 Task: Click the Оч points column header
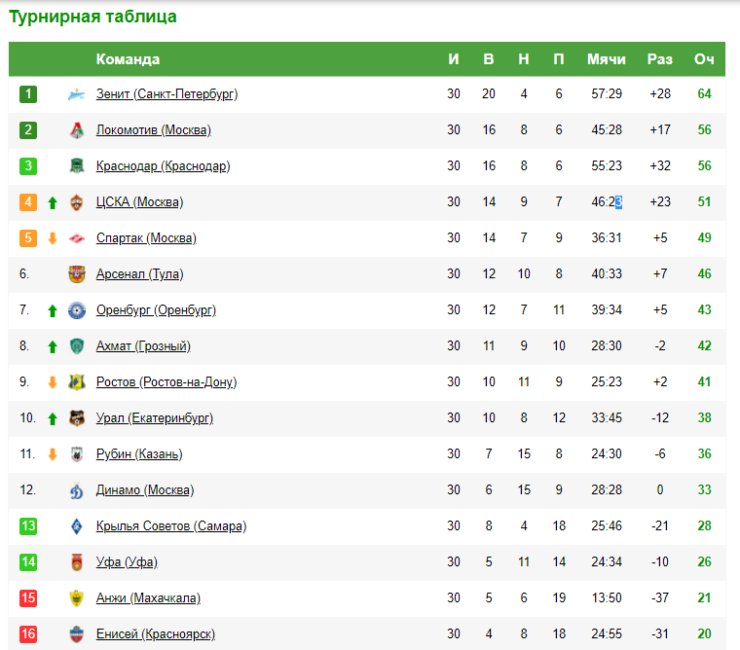coord(704,59)
